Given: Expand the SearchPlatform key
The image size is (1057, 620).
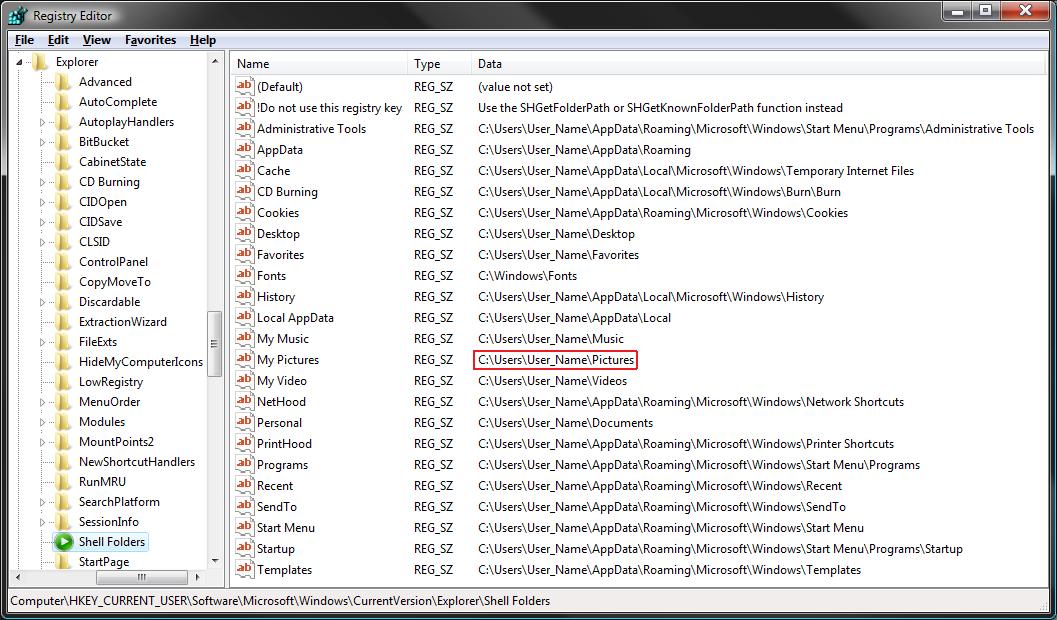Looking at the screenshot, I should [x=42, y=502].
